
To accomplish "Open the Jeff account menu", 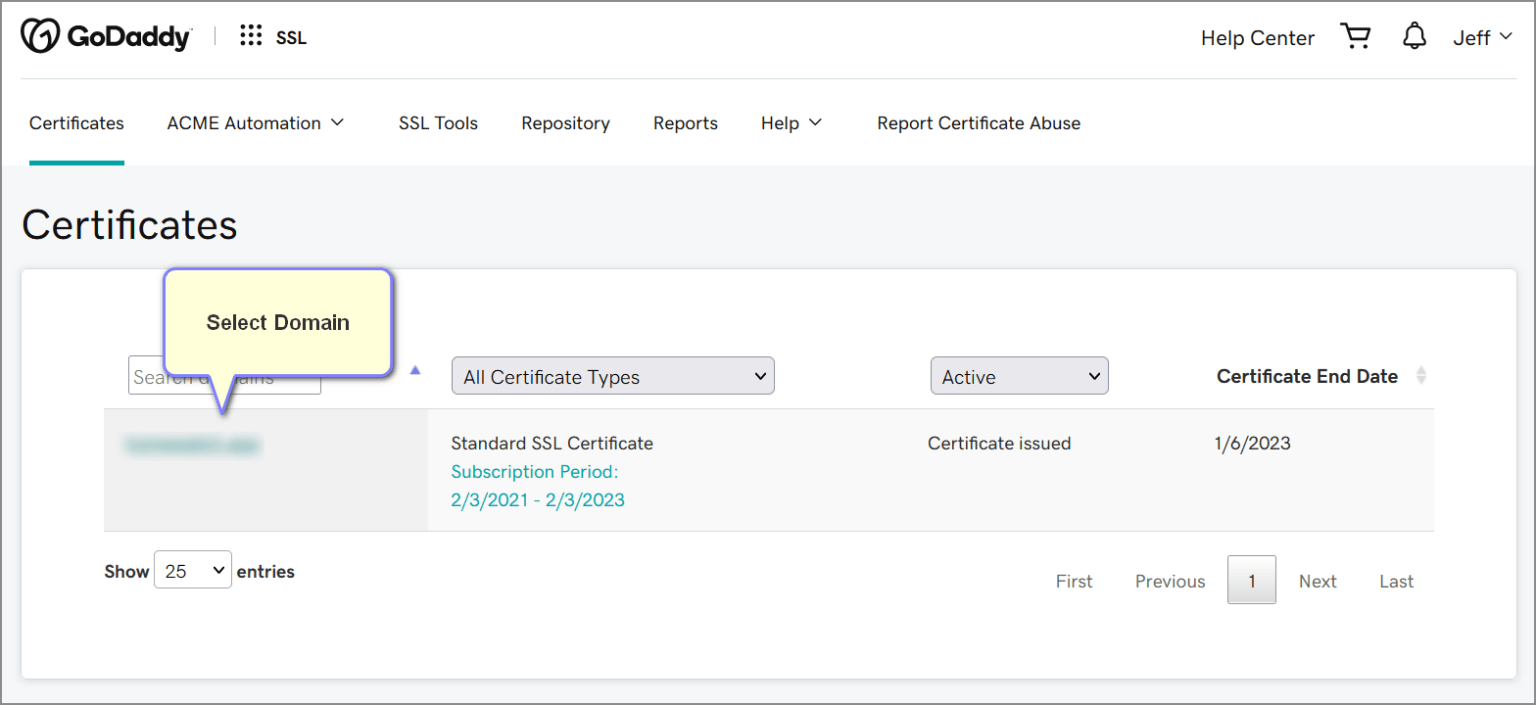I will click(1482, 37).
